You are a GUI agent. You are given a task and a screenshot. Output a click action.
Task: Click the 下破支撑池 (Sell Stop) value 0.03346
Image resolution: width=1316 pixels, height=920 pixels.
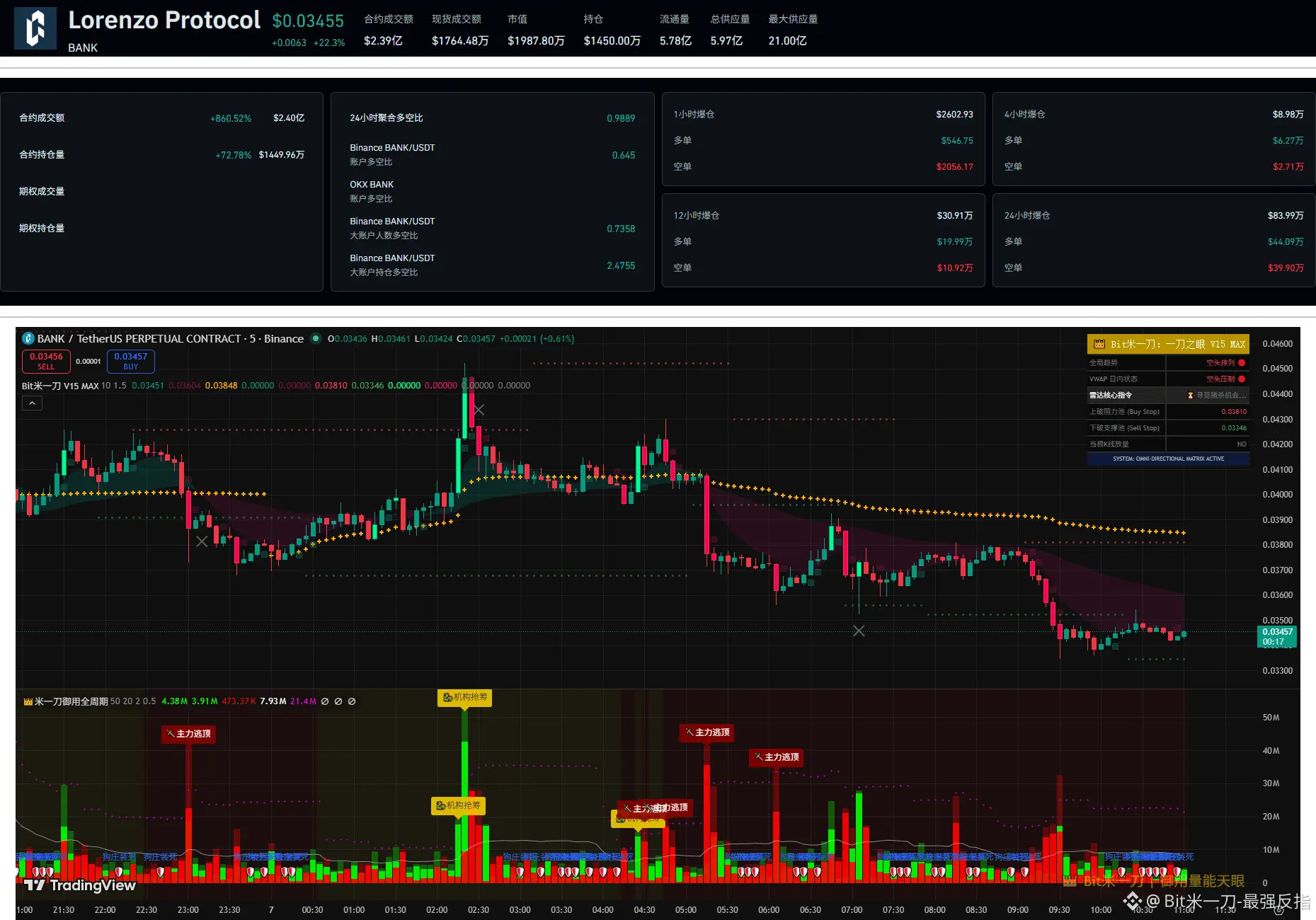(x=1234, y=428)
